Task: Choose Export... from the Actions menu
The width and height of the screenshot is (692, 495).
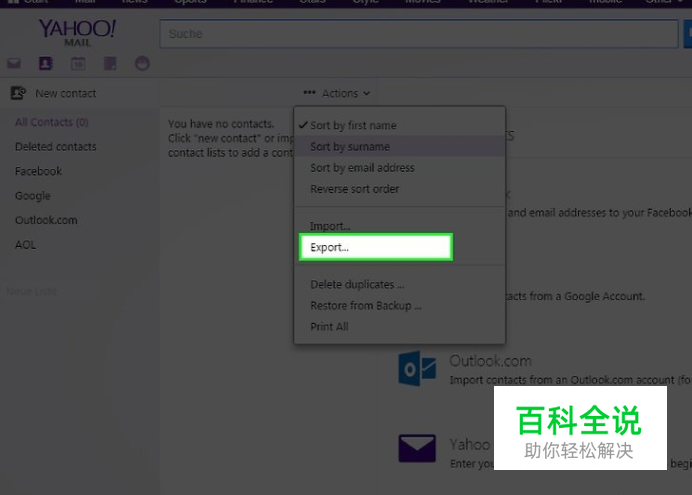Action: (x=376, y=247)
